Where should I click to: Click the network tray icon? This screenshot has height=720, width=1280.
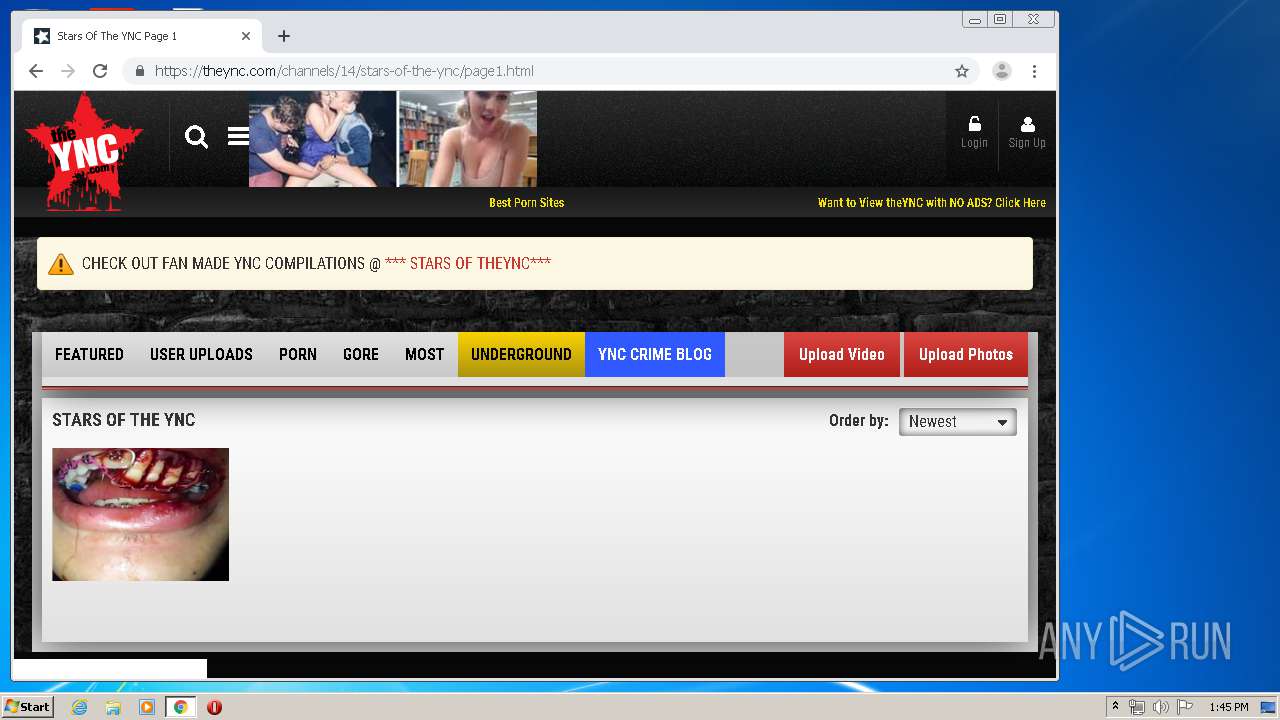tap(1137, 707)
